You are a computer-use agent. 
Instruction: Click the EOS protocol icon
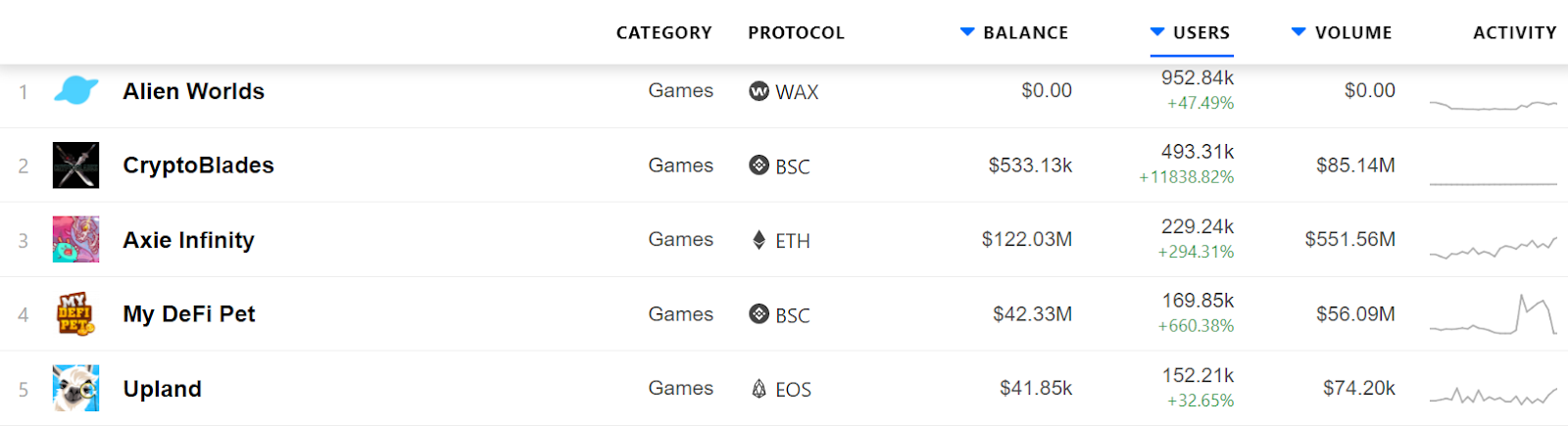coord(759,389)
